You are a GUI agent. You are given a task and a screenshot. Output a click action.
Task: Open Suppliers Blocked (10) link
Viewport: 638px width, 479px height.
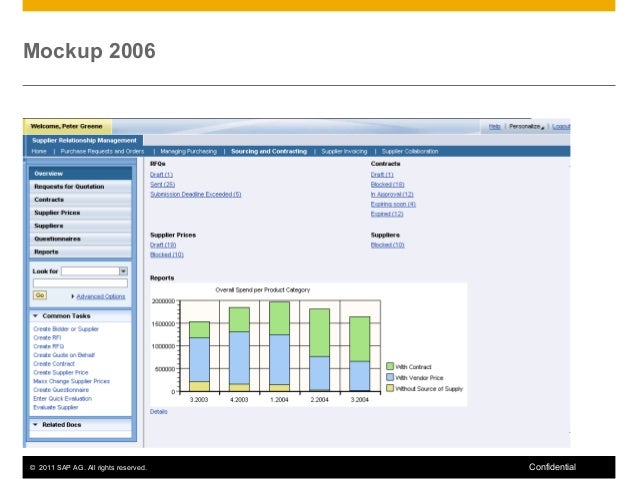[x=387, y=245]
